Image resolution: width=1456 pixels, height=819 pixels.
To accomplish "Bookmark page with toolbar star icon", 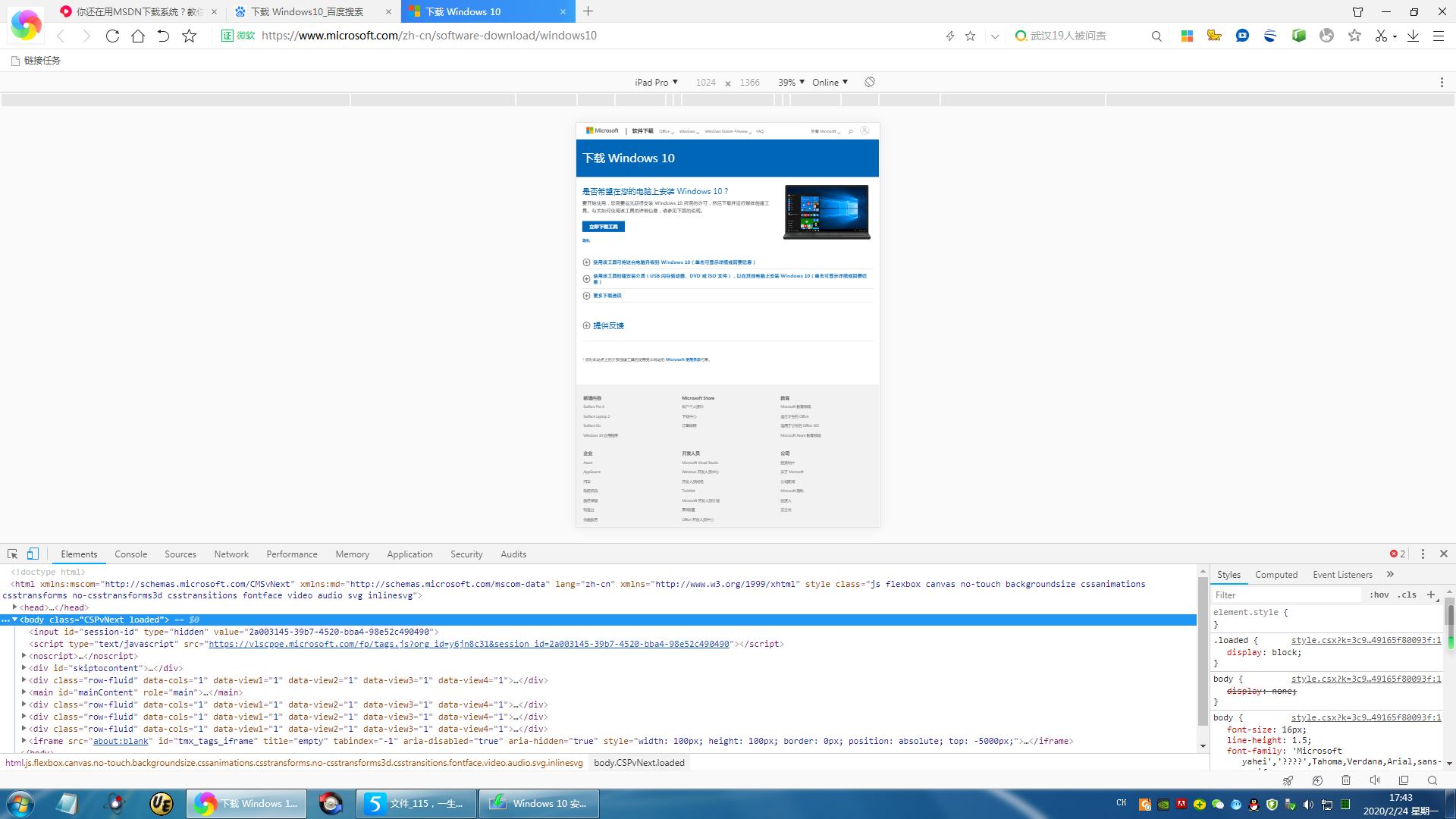I will [190, 36].
